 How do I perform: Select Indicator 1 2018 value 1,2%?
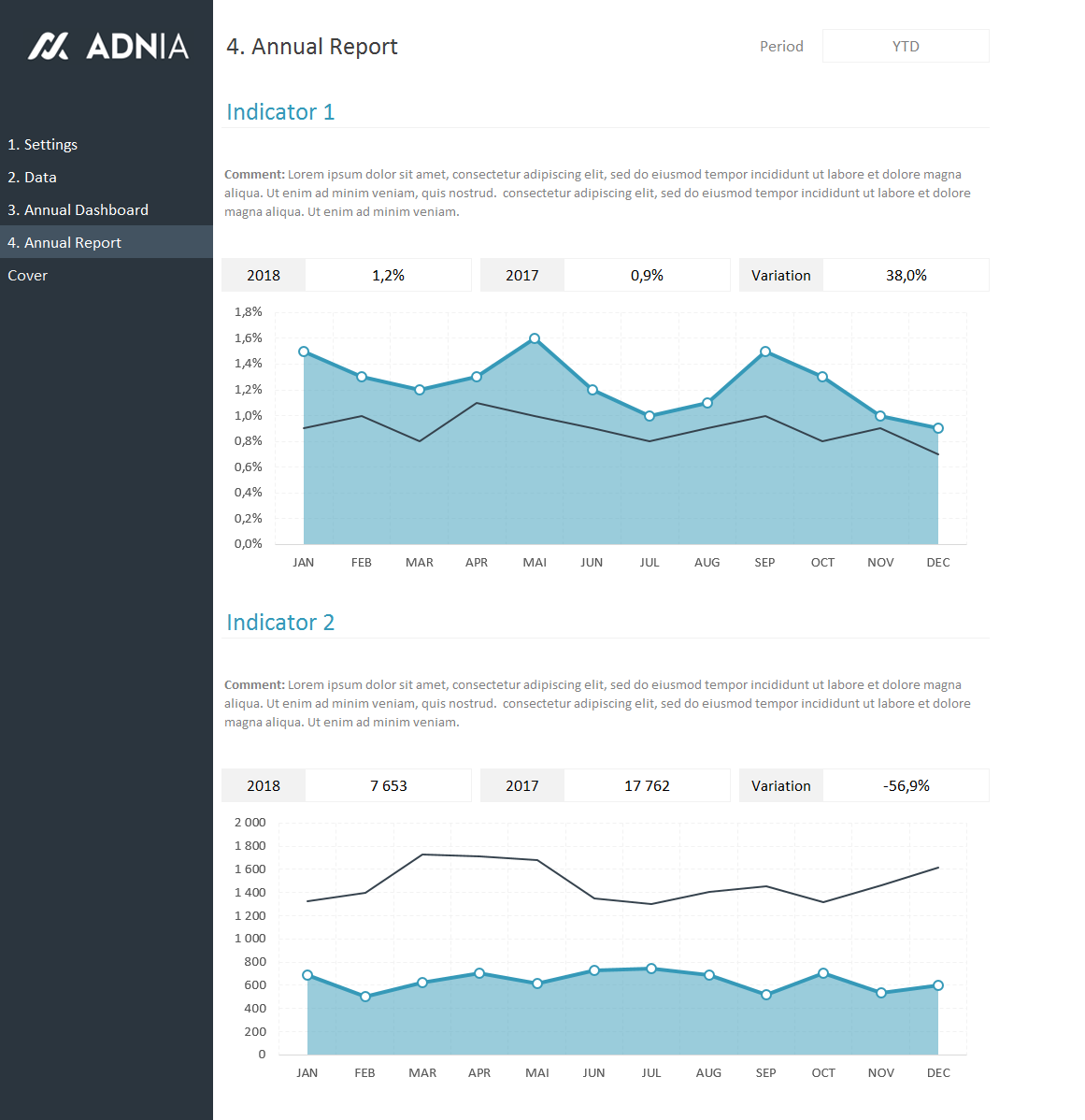[x=388, y=276]
